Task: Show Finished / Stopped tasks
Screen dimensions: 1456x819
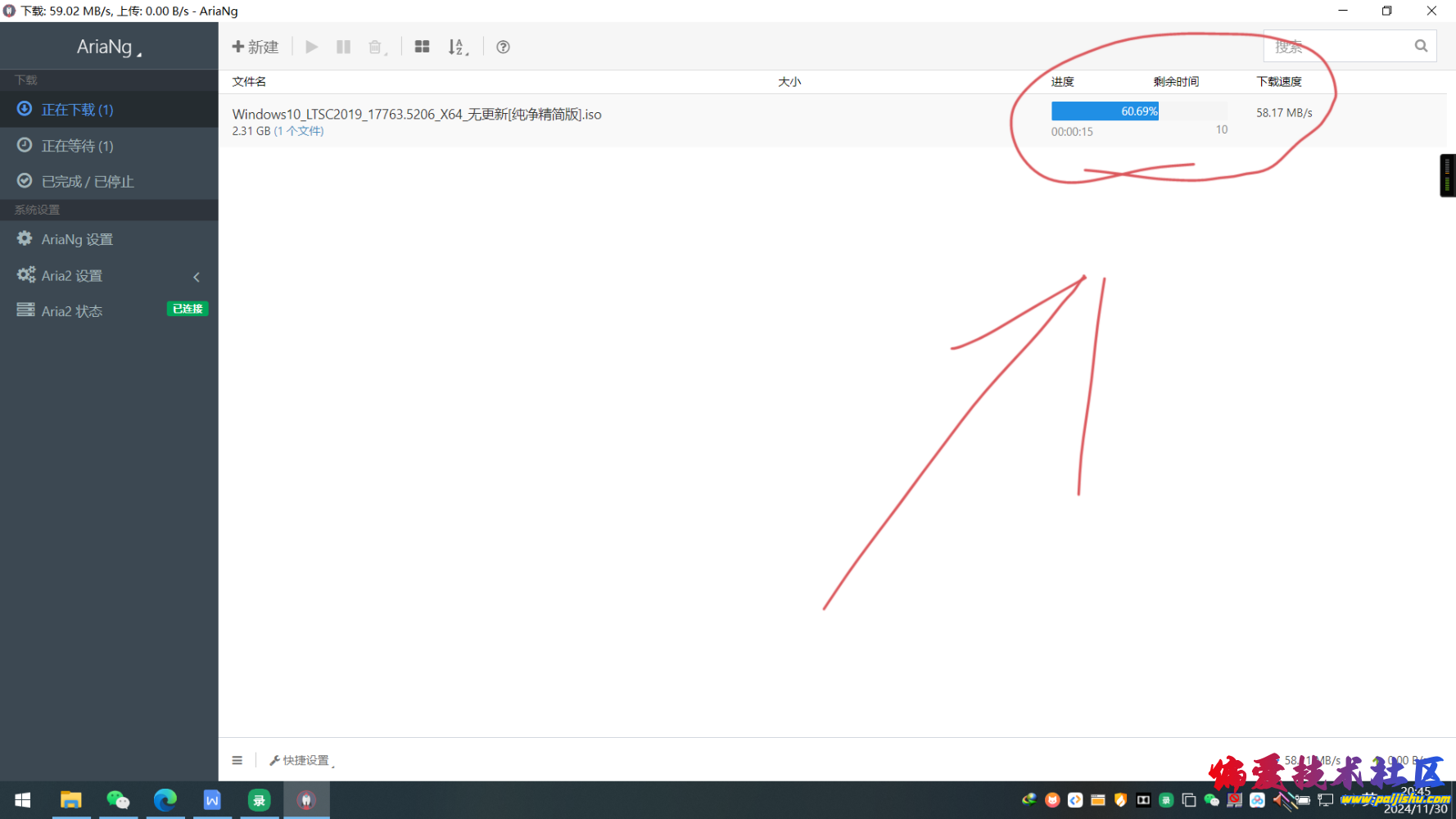Action: click(87, 182)
